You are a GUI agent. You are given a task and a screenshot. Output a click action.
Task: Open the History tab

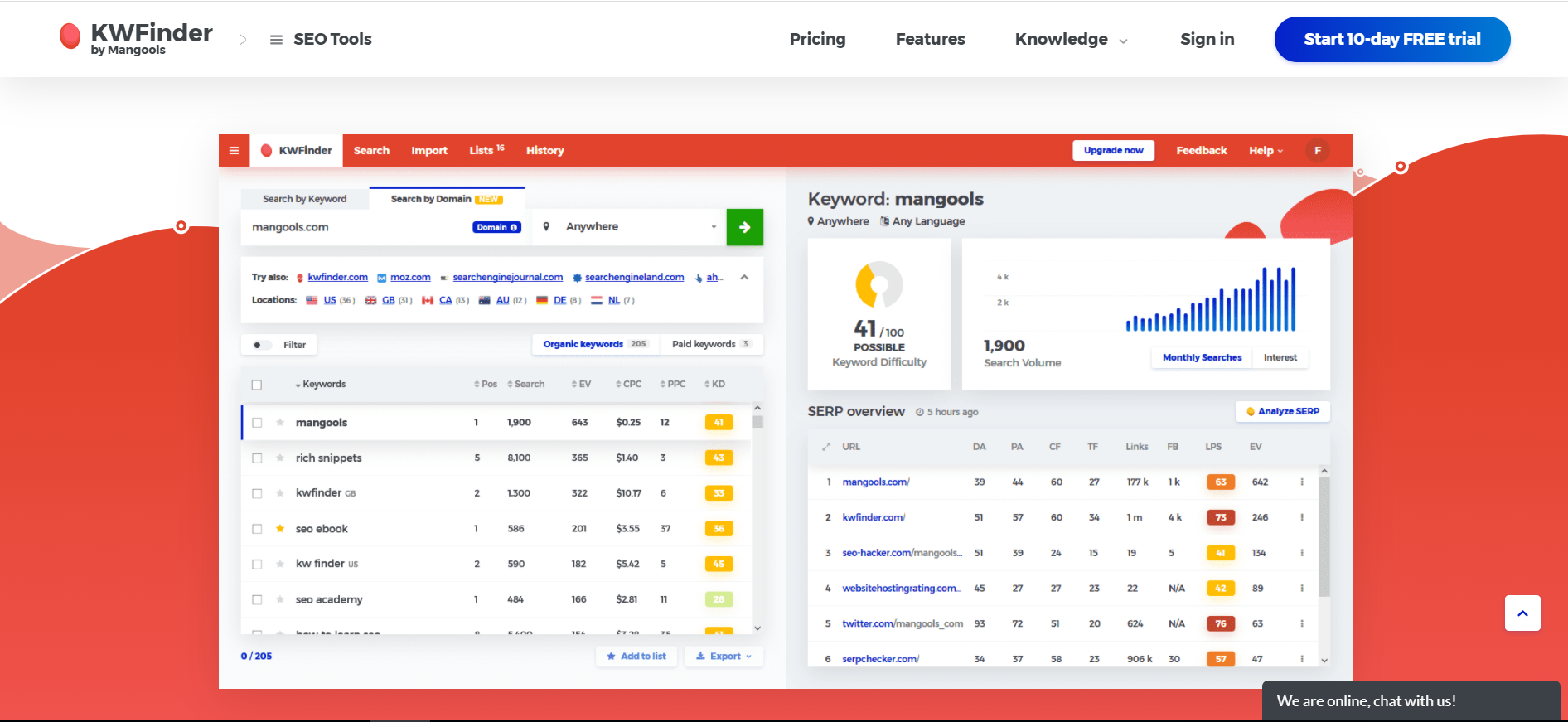click(x=544, y=150)
